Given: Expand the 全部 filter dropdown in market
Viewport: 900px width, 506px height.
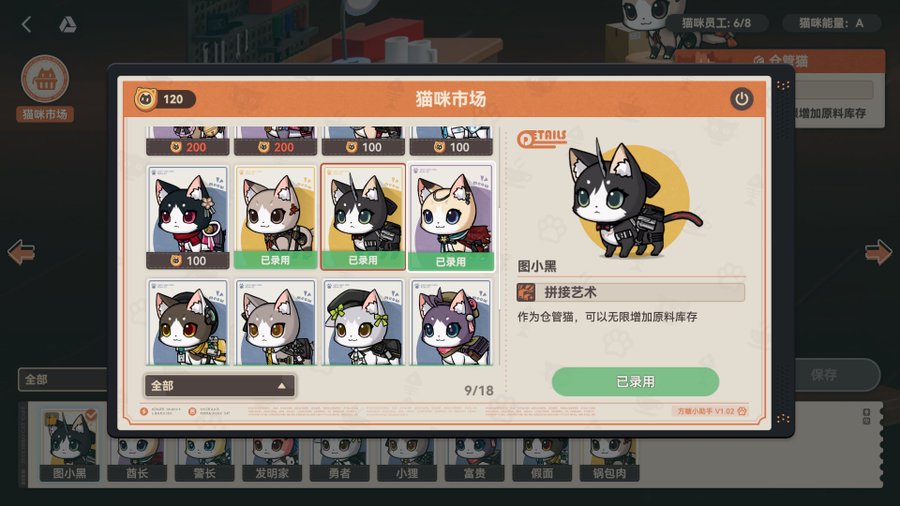Looking at the screenshot, I should [x=219, y=386].
